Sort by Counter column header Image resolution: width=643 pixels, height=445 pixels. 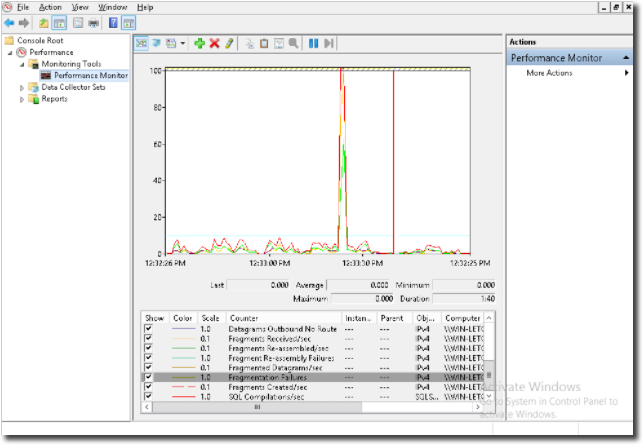283,318
